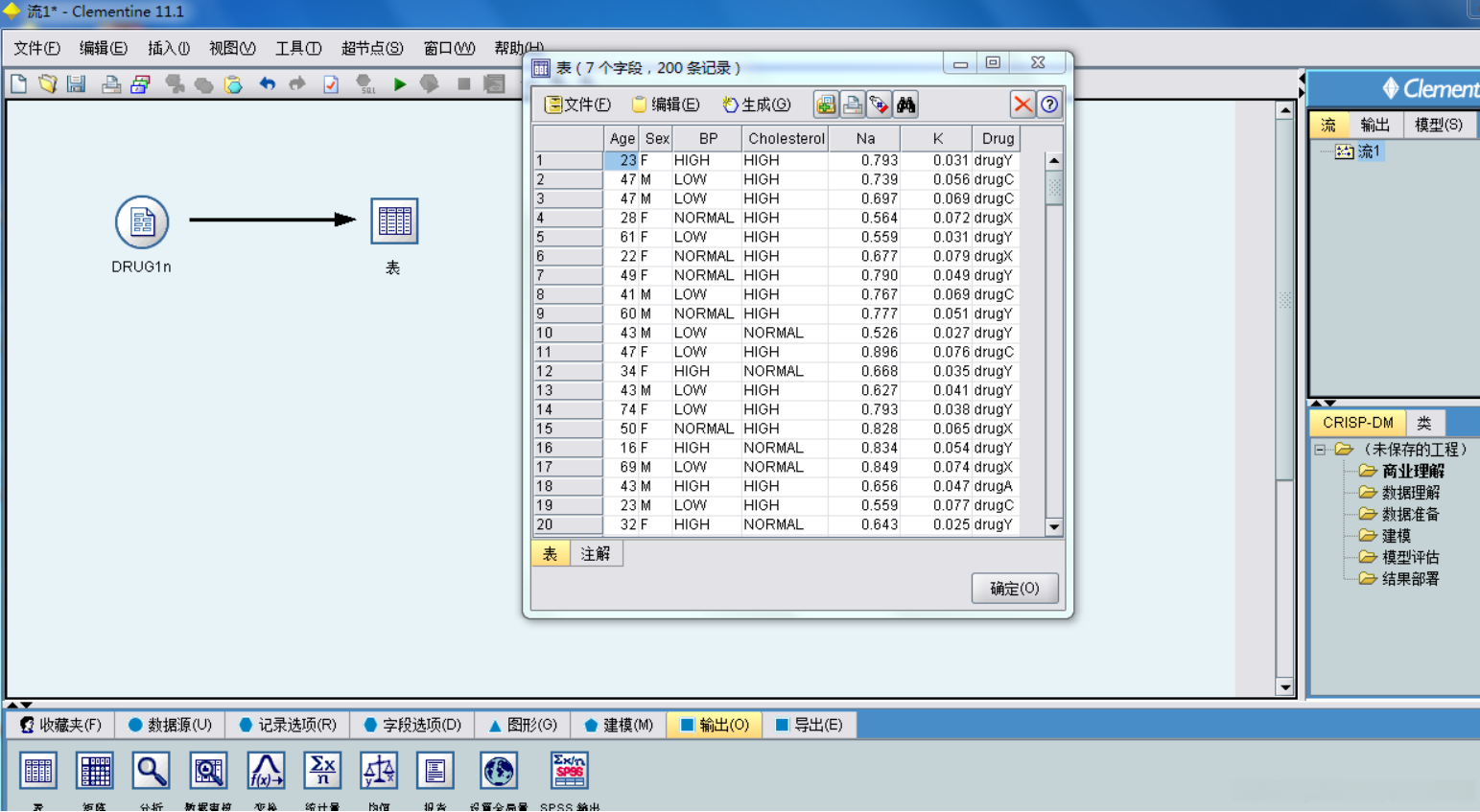The image size is (1480, 812).
Task: Print the stream from the main toolbar
Action: coord(111,84)
